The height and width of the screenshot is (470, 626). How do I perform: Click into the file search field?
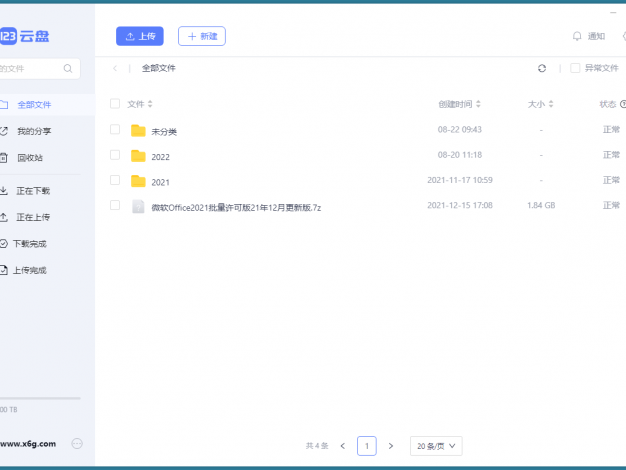click(38, 69)
